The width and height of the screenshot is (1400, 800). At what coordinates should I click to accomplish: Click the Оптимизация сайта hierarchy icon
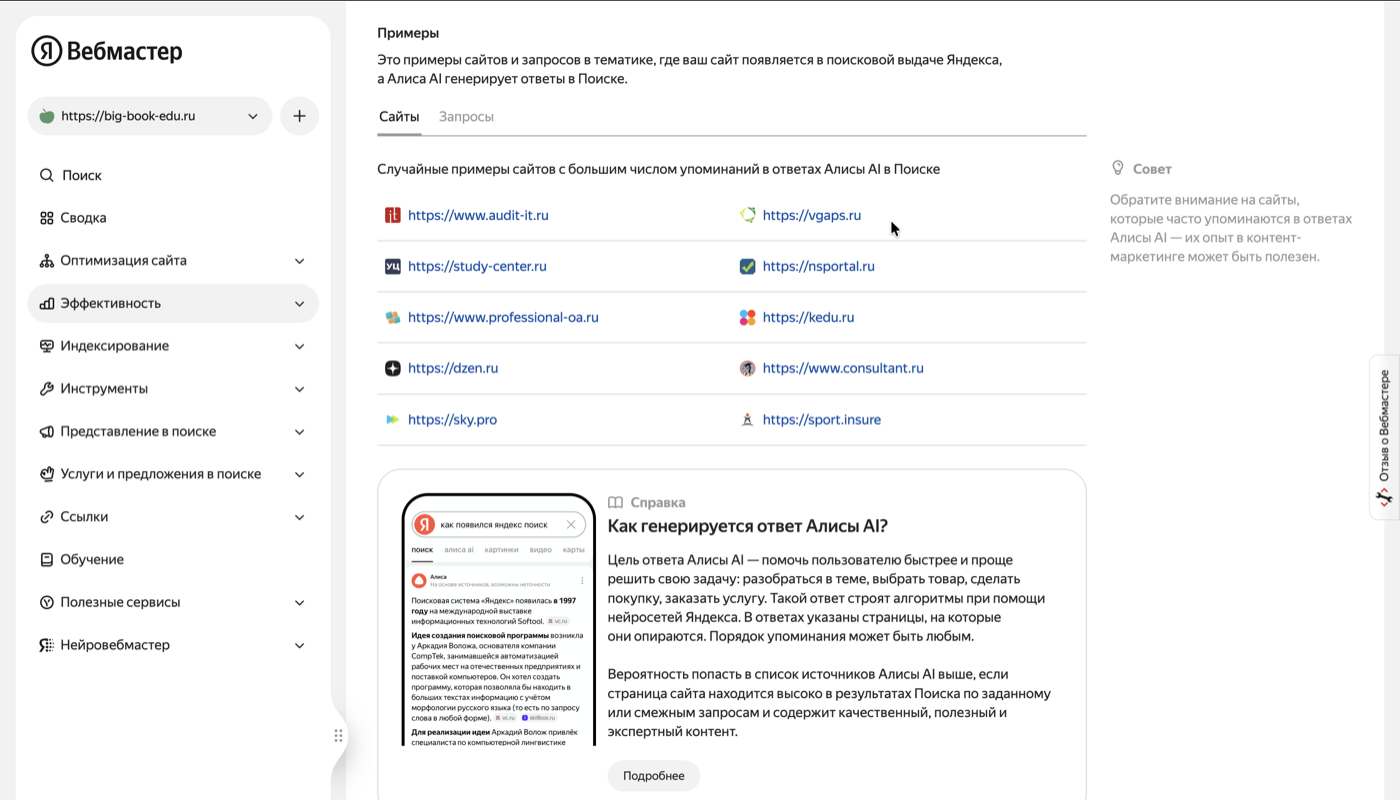tap(46, 261)
